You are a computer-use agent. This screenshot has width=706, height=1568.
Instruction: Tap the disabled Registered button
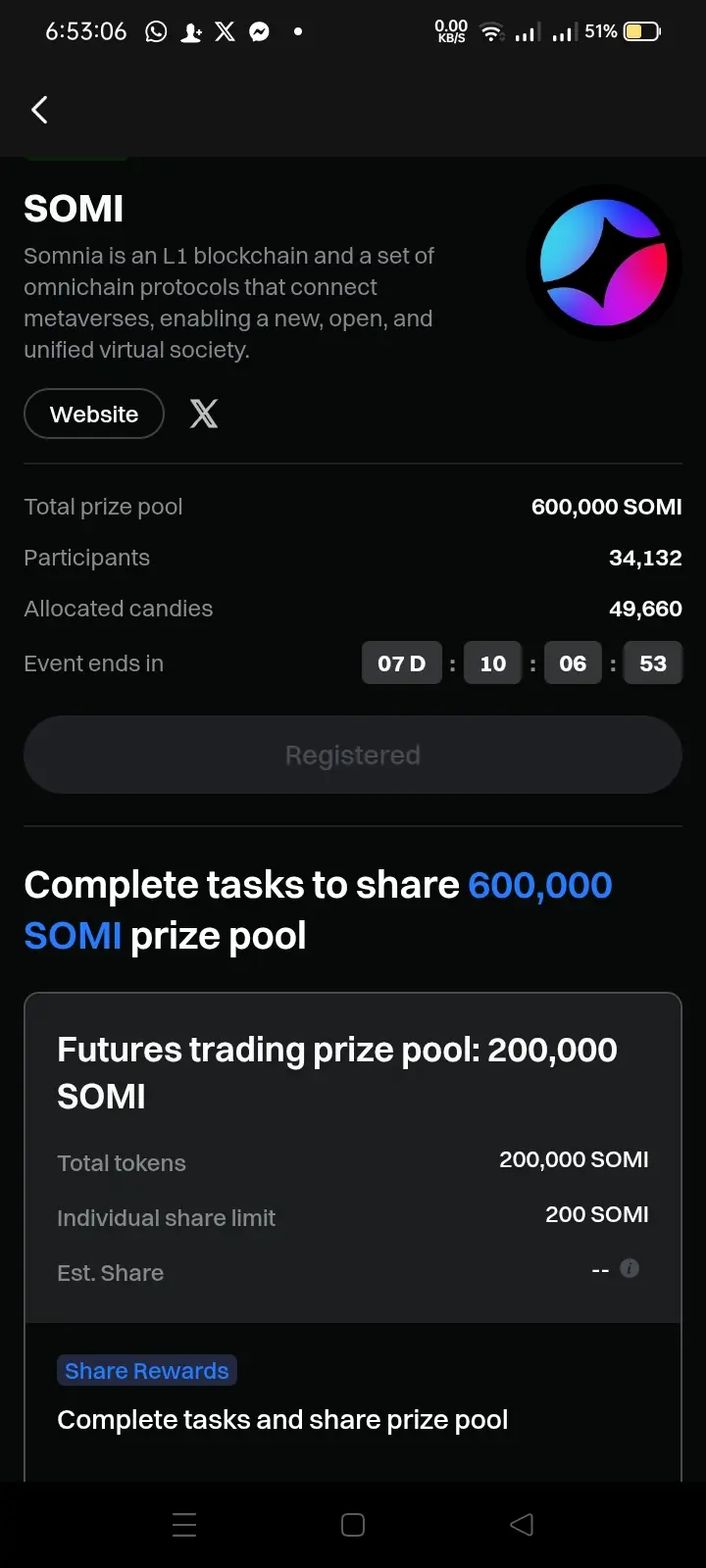(353, 755)
